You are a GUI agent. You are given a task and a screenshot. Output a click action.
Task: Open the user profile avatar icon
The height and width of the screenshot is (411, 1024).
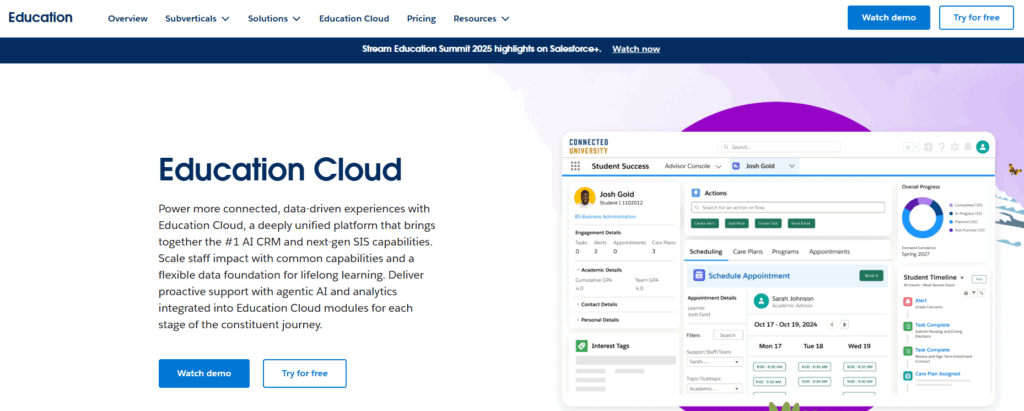982,147
